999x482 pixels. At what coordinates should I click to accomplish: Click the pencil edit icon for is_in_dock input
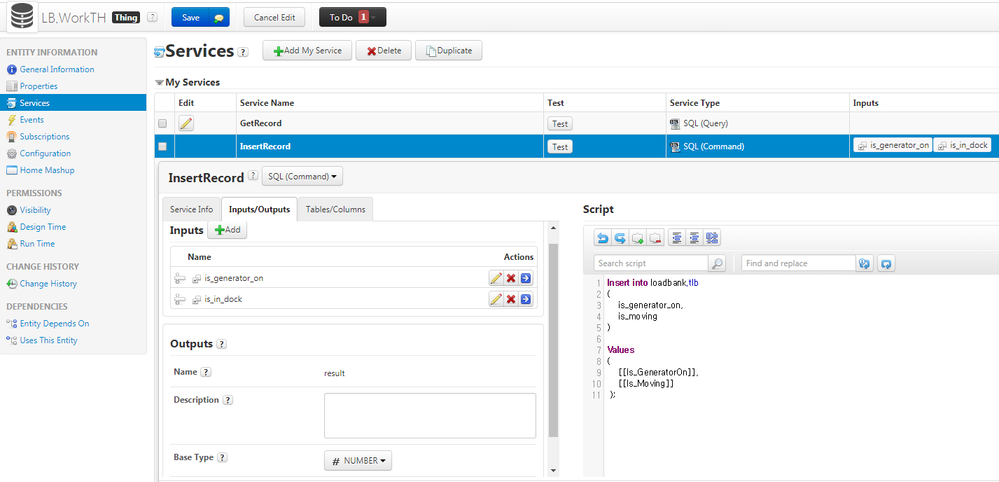(x=496, y=299)
